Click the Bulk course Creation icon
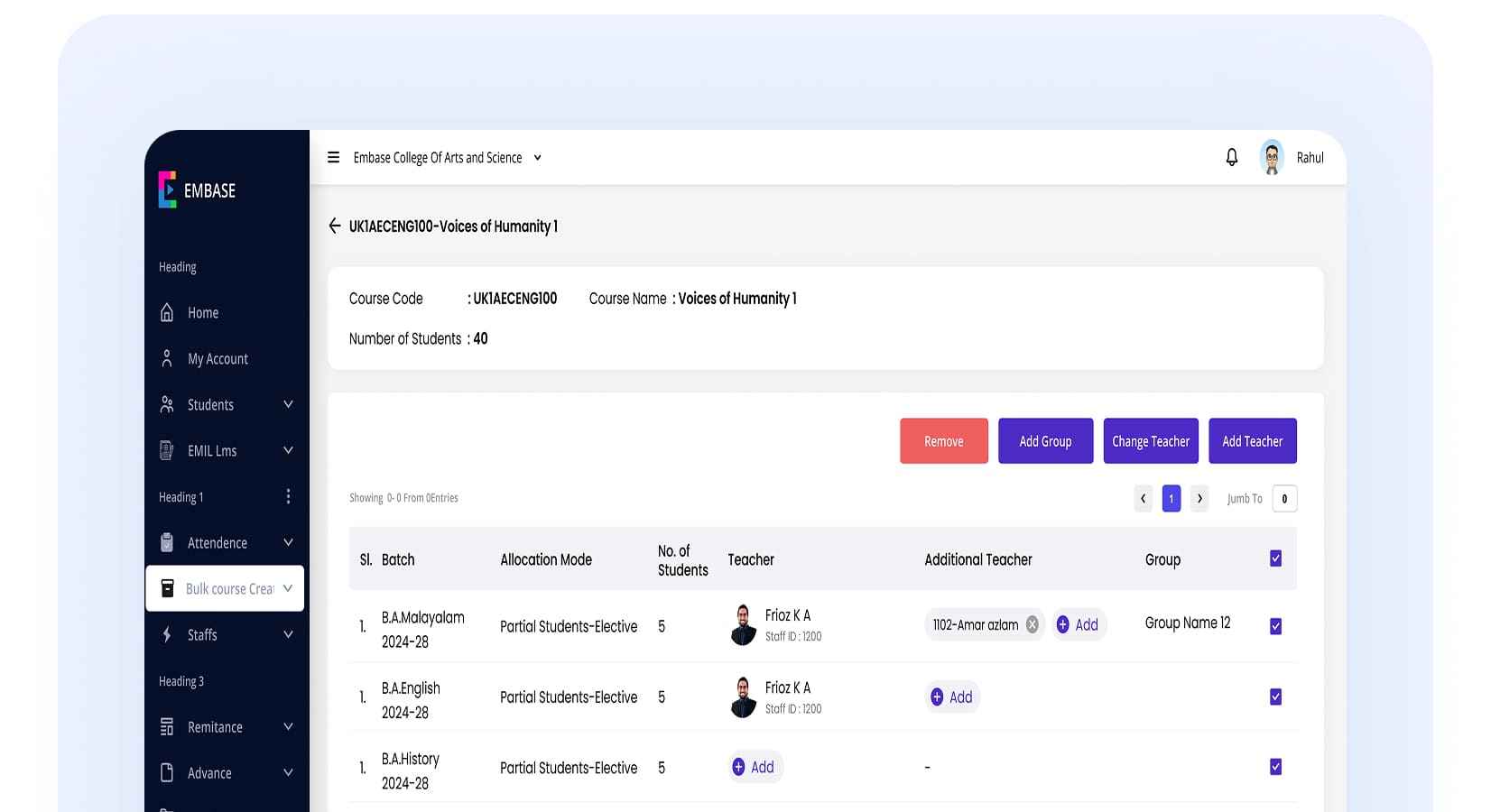Image resolution: width=1491 pixels, height=812 pixels. click(x=167, y=588)
